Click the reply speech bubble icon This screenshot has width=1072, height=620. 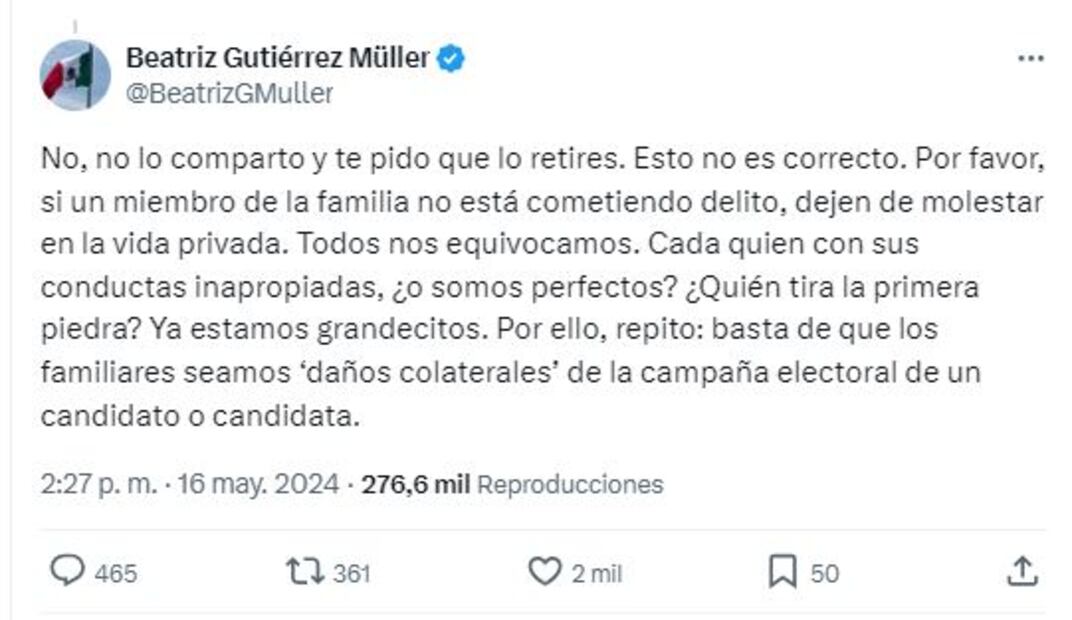(x=67, y=572)
